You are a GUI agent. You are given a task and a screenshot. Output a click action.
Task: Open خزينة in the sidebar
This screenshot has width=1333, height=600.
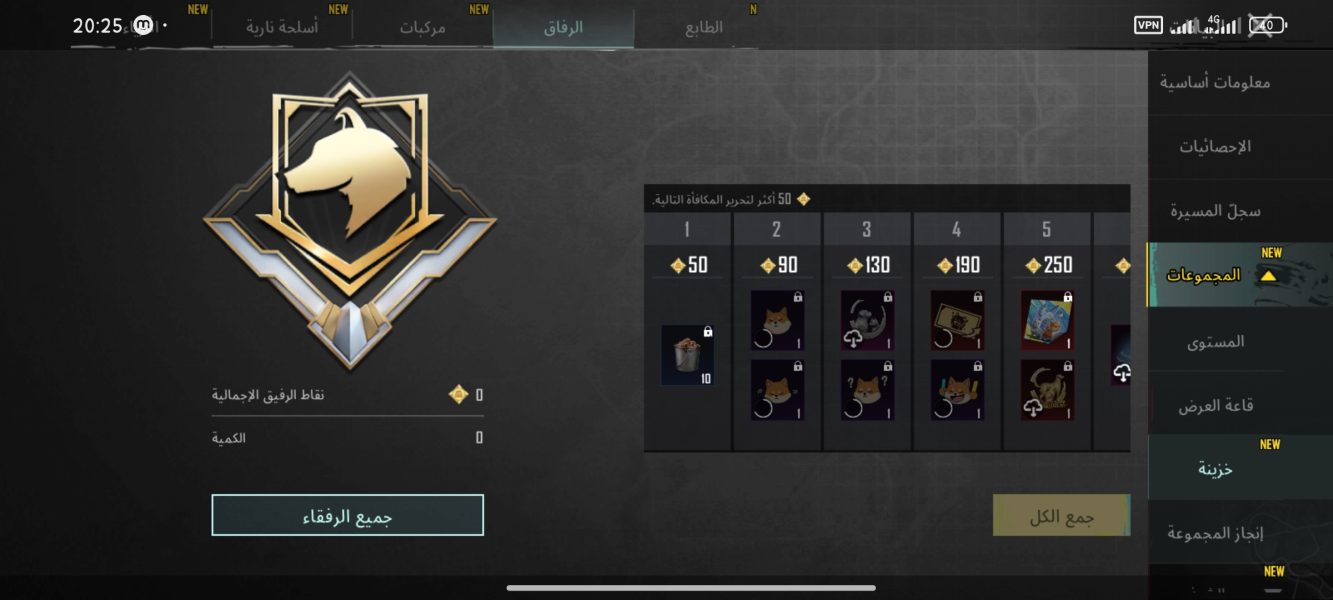(x=1215, y=469)
